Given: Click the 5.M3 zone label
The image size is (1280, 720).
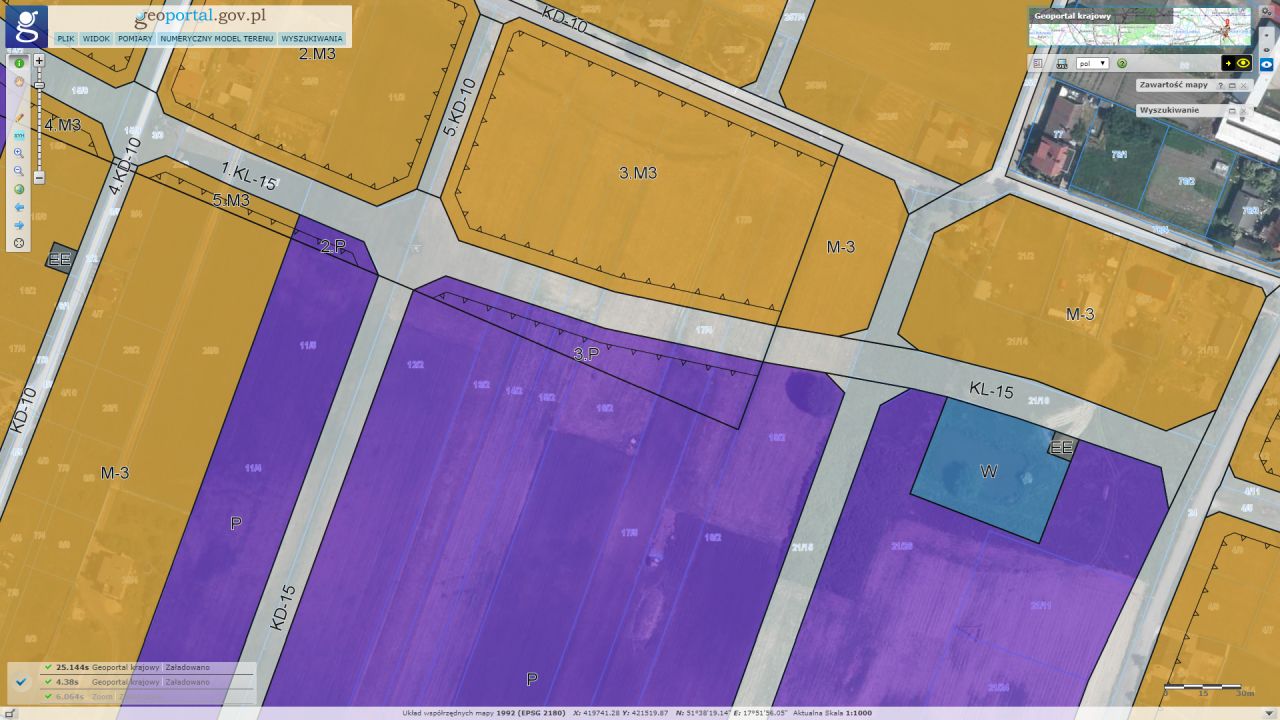Looking at the screenshot, I should click(x=231, y=200).
